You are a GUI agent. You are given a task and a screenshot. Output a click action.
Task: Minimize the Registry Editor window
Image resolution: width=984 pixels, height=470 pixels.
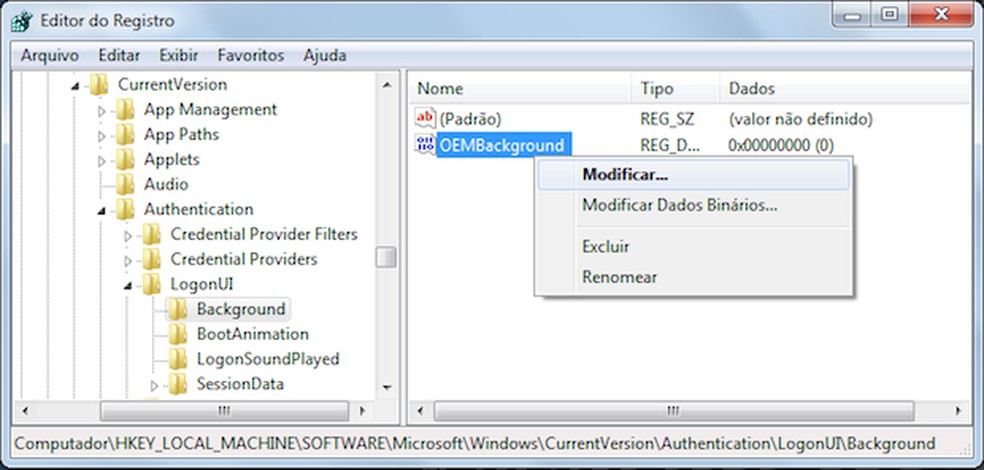coord(853,14)
